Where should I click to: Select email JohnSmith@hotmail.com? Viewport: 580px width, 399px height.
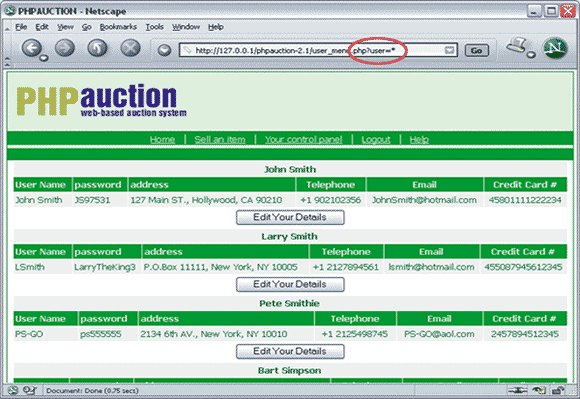[424, 200]
